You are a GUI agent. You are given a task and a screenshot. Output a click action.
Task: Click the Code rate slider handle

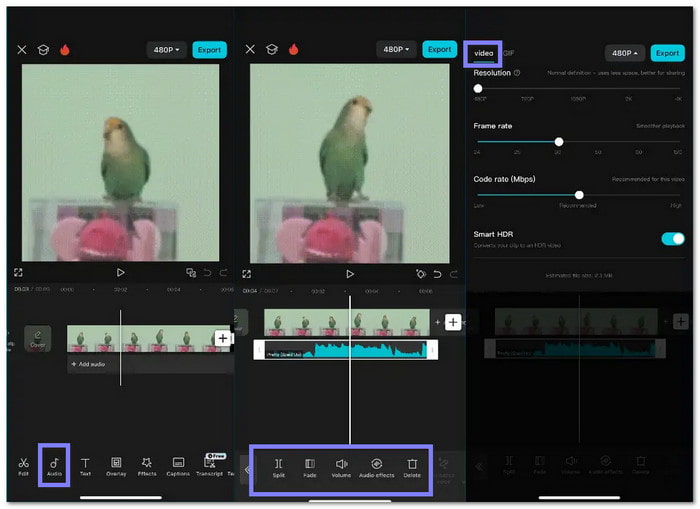pos(579,195)
